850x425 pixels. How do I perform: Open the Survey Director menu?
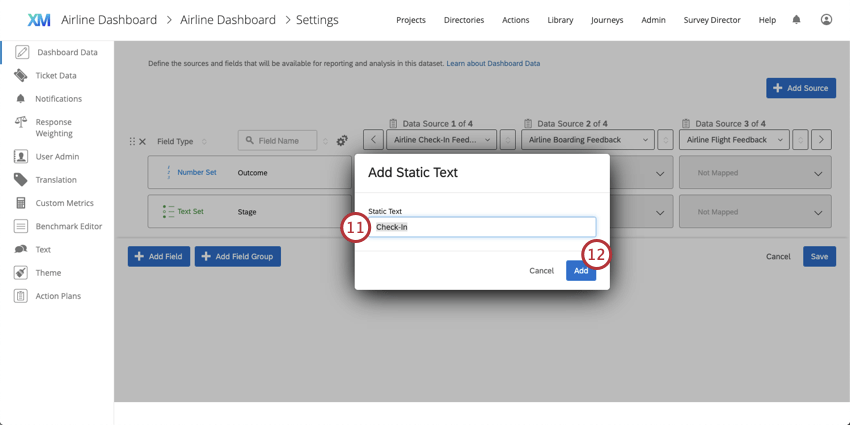coord(712,20)
